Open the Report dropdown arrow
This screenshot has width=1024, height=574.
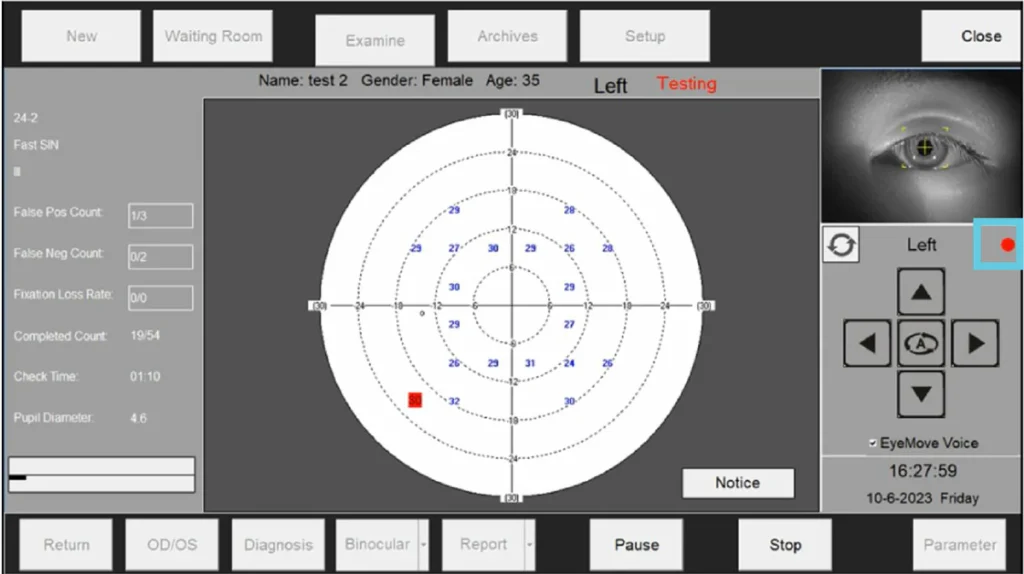530,545
